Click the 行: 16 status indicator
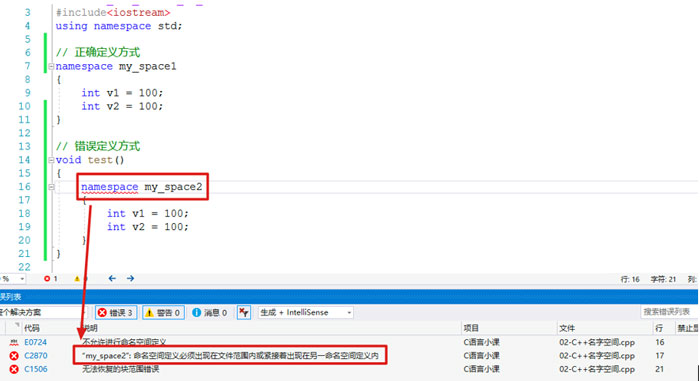Screen dimensions: 700x381 point(630,279)
